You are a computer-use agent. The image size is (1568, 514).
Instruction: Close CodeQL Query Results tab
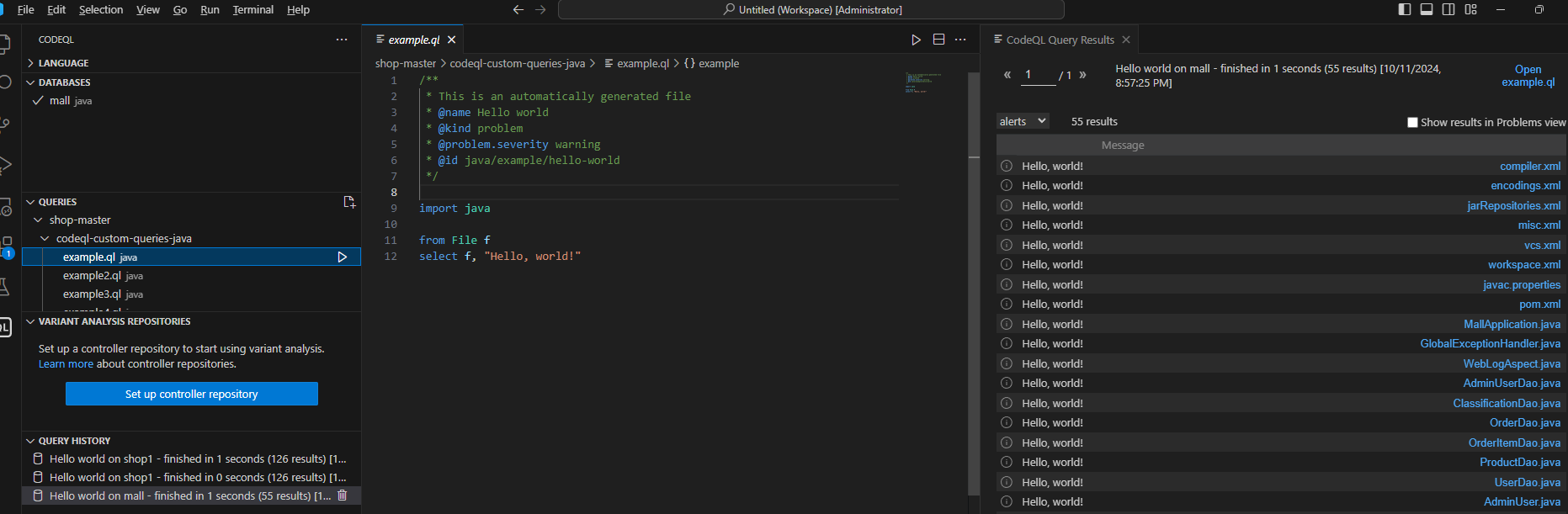pyautogui.click(x=1126, y=40)
